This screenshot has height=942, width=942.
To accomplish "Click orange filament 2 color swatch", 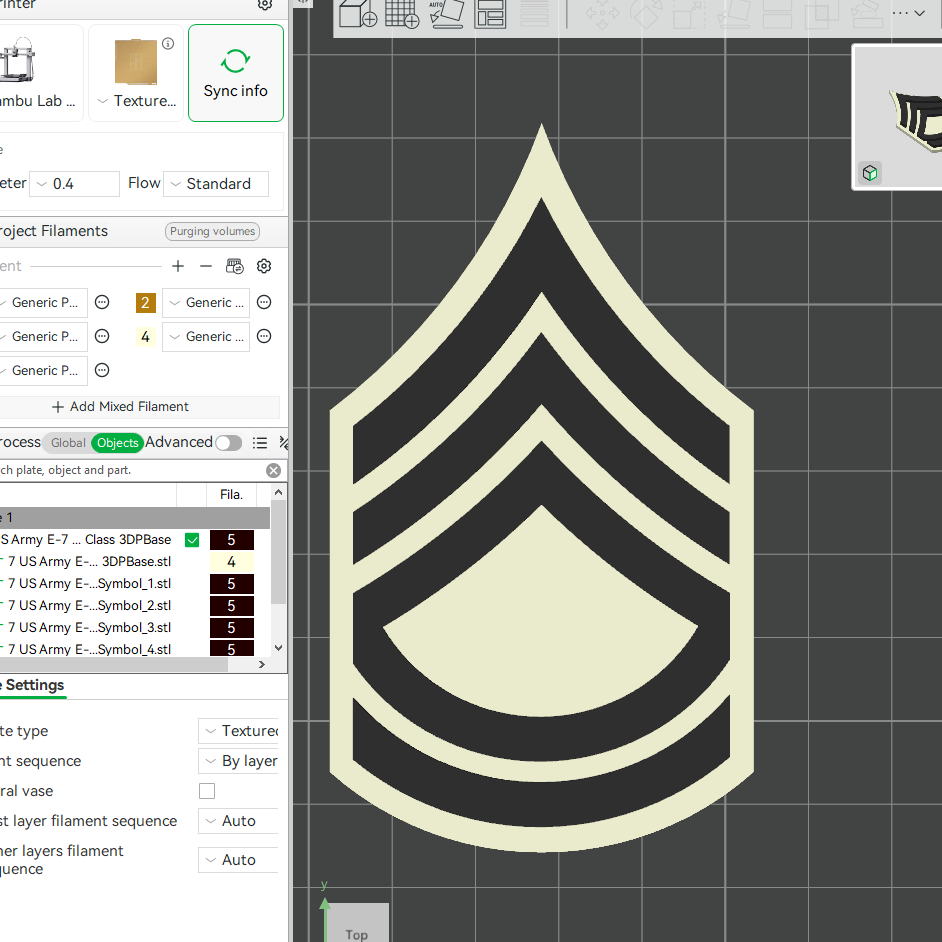I will (x=145, y=303).
